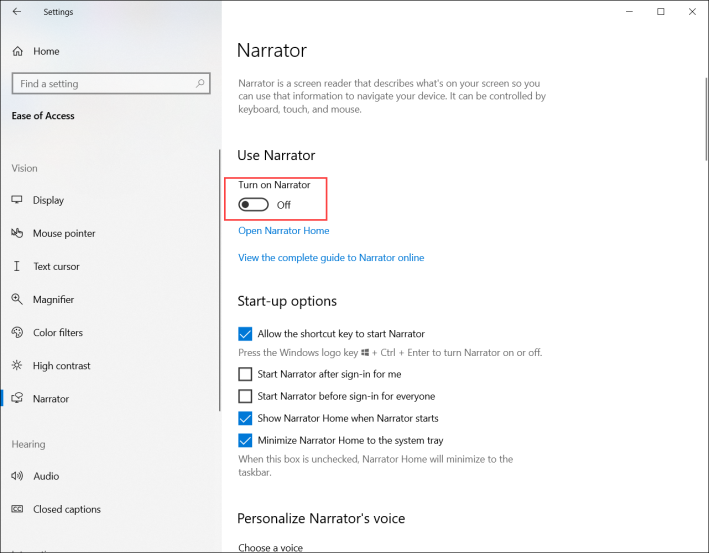Image resolution: width=709 pixels, height=553 pixels.
Task: Check Start Narrator after sign-in for me
Action: (x=245, y=374)
